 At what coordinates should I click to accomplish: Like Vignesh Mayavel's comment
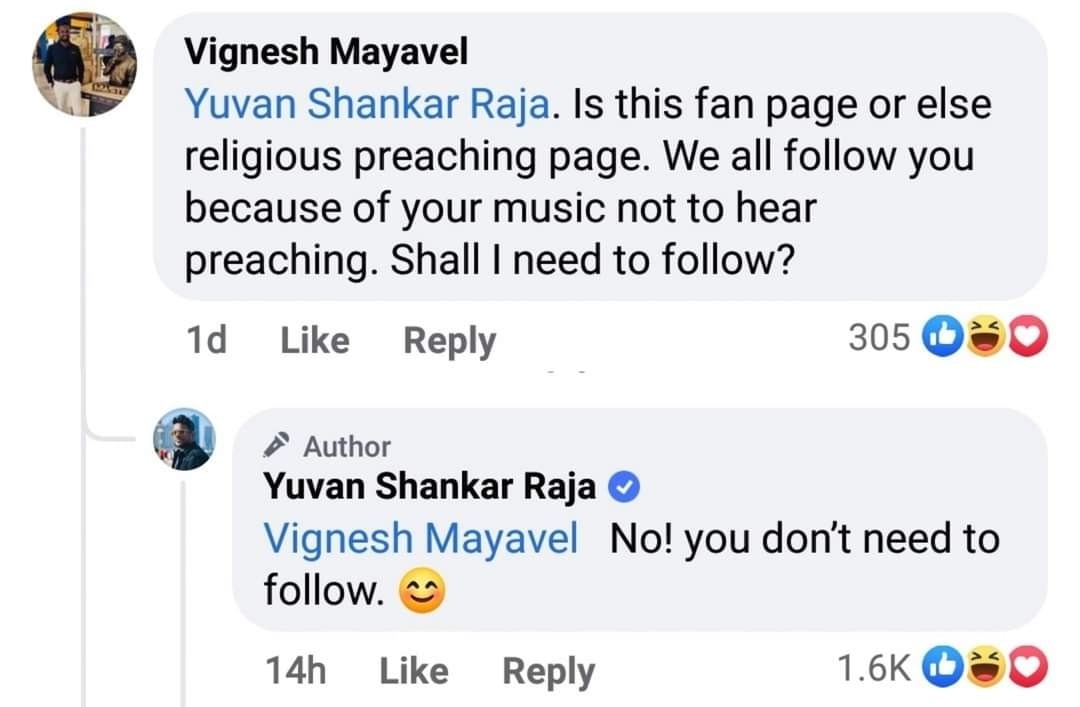coord(314,340)
